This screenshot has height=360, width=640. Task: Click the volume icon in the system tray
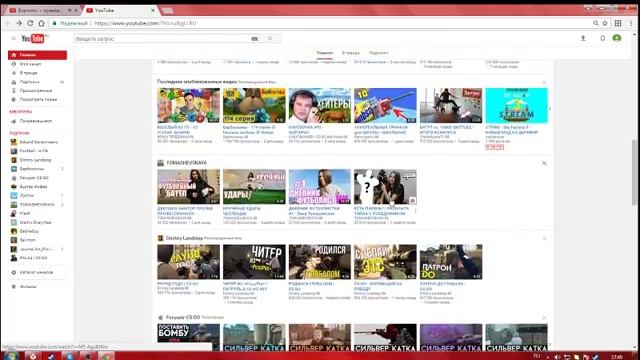557,357
